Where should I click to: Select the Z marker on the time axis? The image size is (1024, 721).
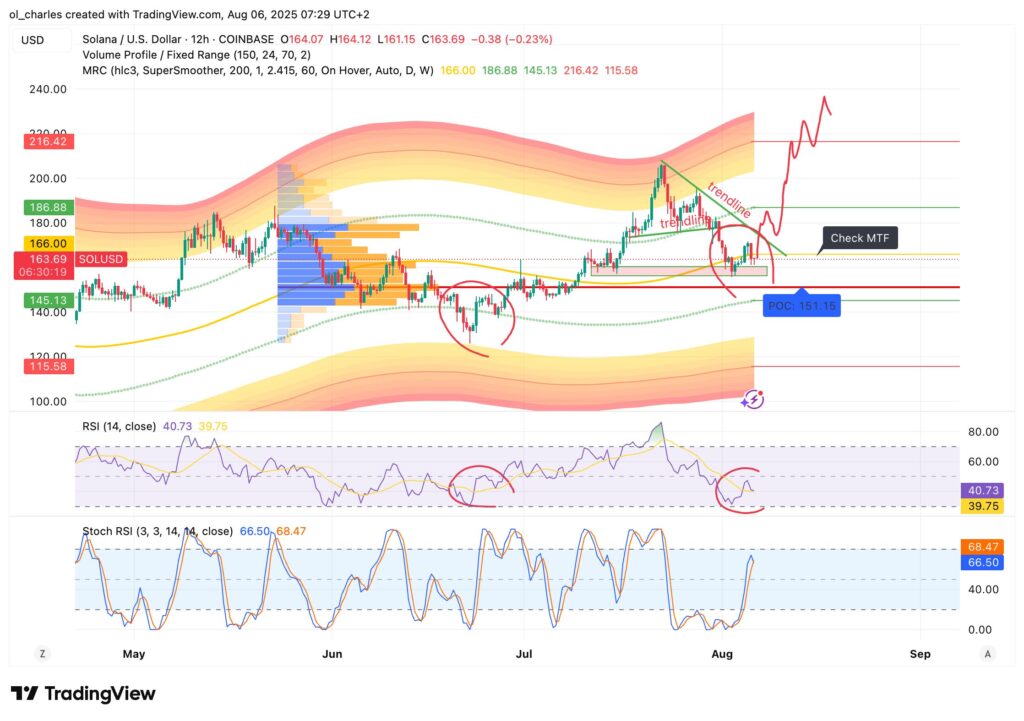[x=42, y=653]
